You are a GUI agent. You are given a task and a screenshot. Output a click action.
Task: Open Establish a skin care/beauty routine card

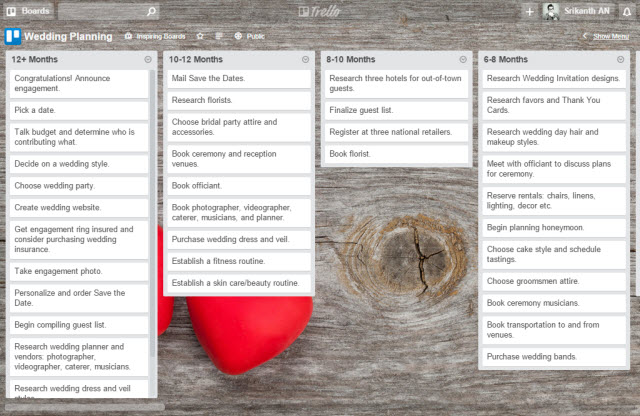click(239, 283)
